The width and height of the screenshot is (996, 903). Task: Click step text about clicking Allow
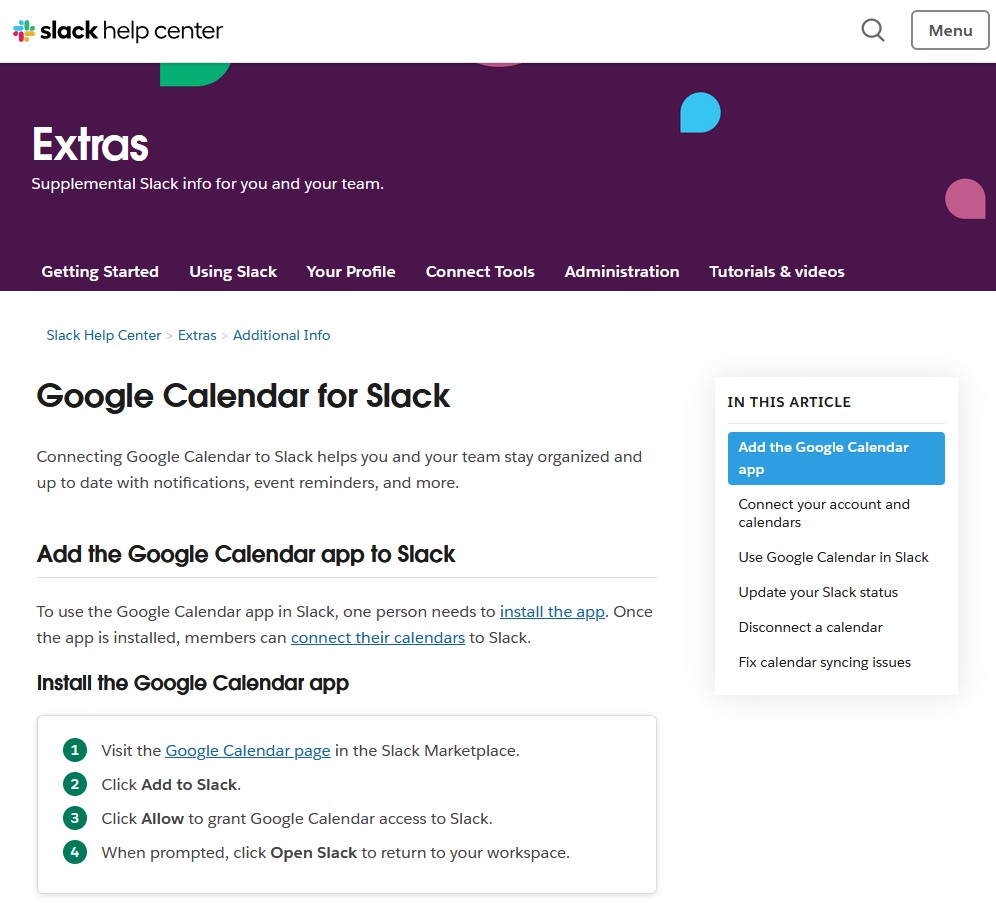(297, 819)
